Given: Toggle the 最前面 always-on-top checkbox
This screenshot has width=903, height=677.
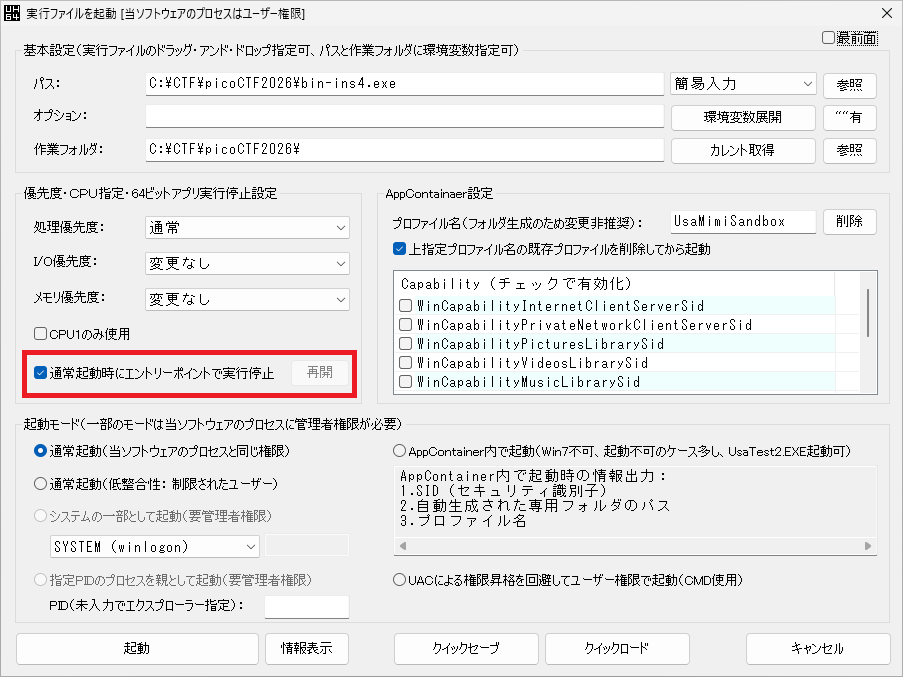Looking at the screenshot, I should click(x=828, y=38).
